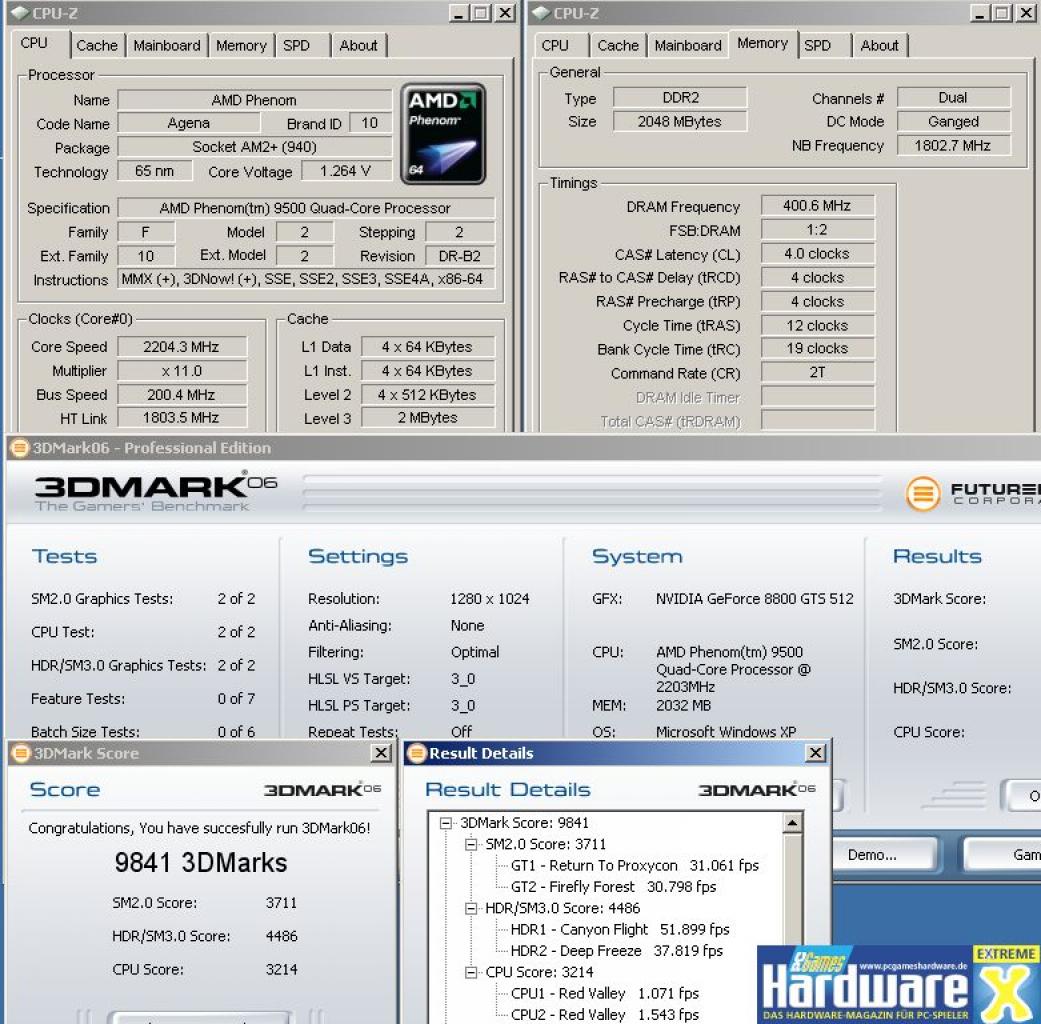This screenshot has height=1024, width=1041.
Task: Click the DRAM Frequency 400.6 MHz field
Action: click(817, 206)
